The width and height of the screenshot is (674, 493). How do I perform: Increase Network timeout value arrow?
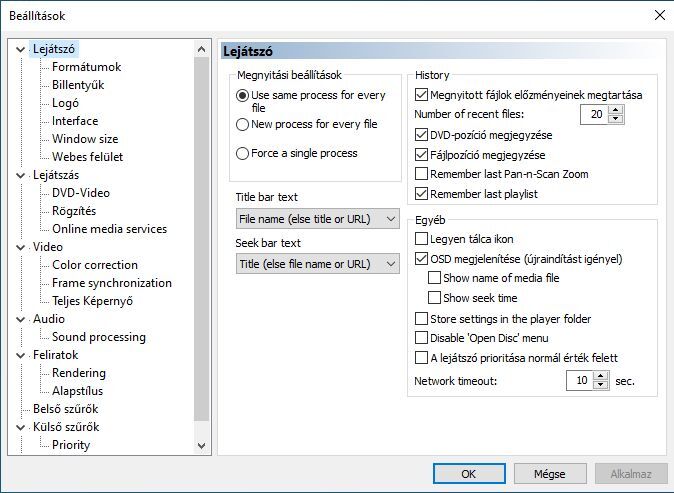coord(600,376)
